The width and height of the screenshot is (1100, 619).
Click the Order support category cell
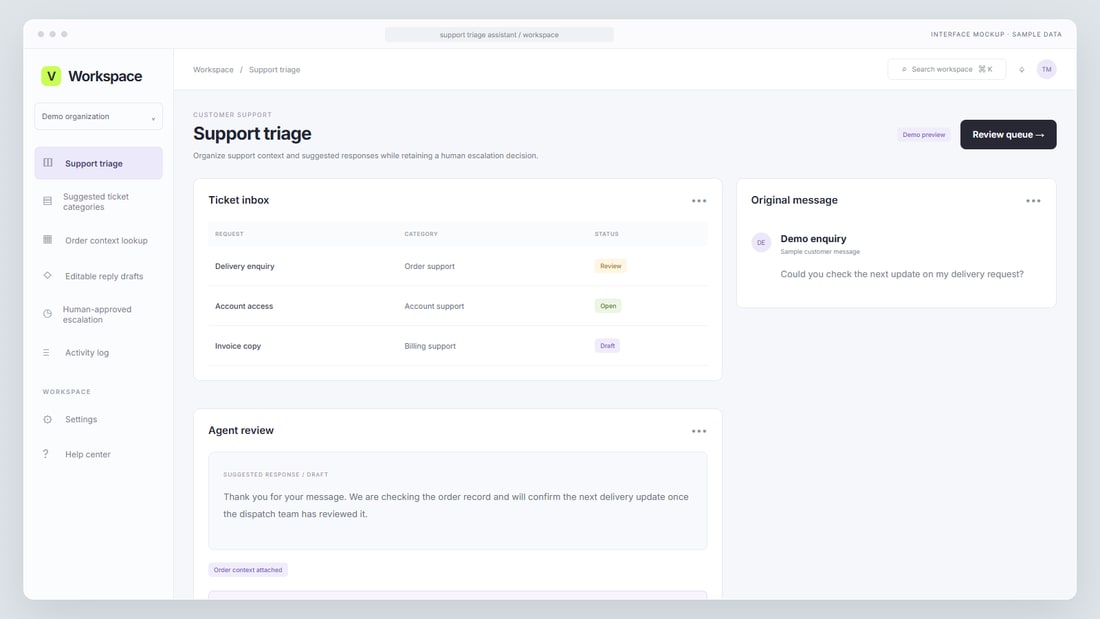pyautogui.click(x=429, y=266)
